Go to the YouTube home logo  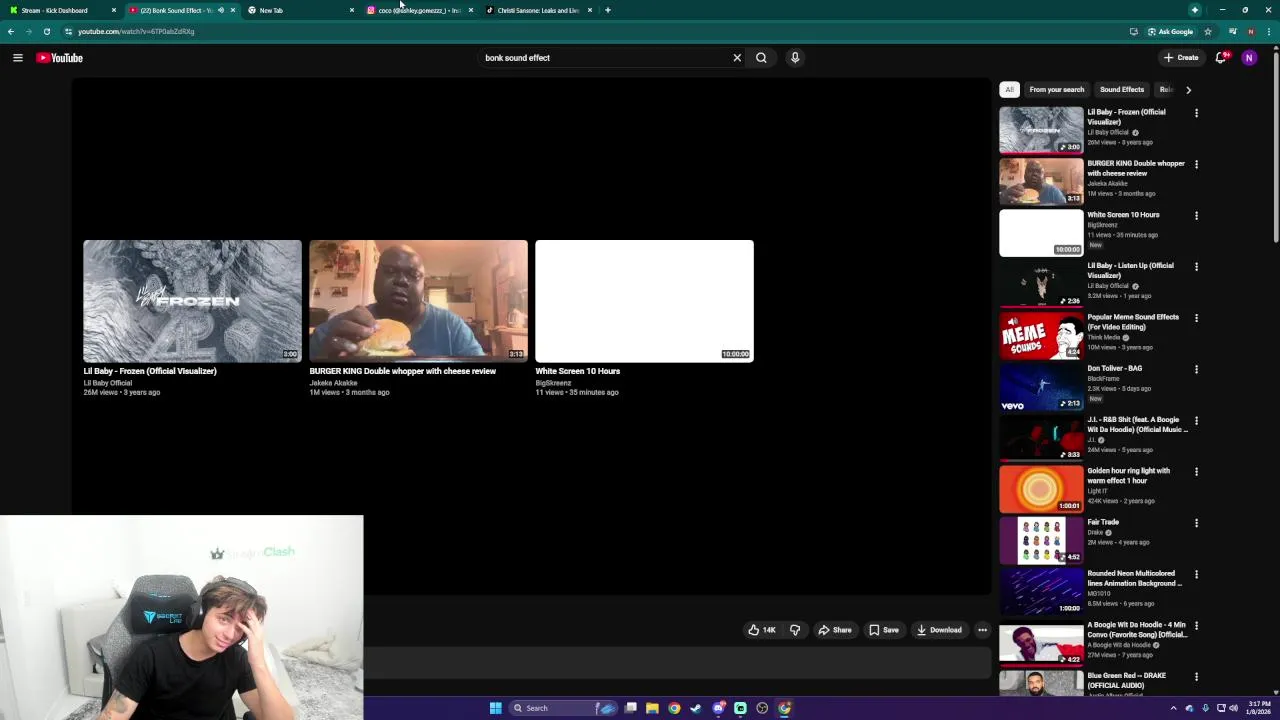click(59, 58)
